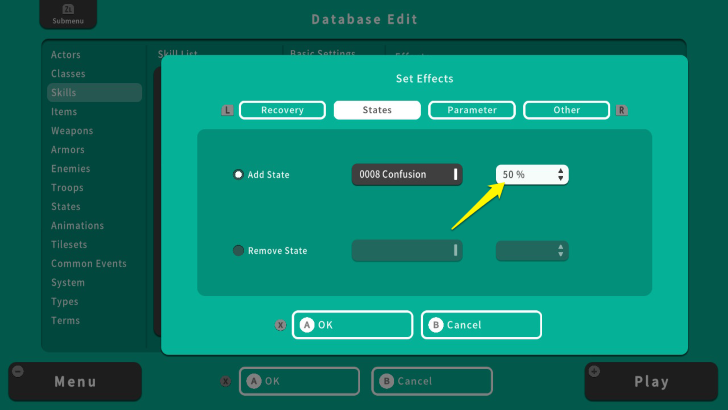Switch to the Recovery tab
Screen dimensions: 728x410
(281, 110)
